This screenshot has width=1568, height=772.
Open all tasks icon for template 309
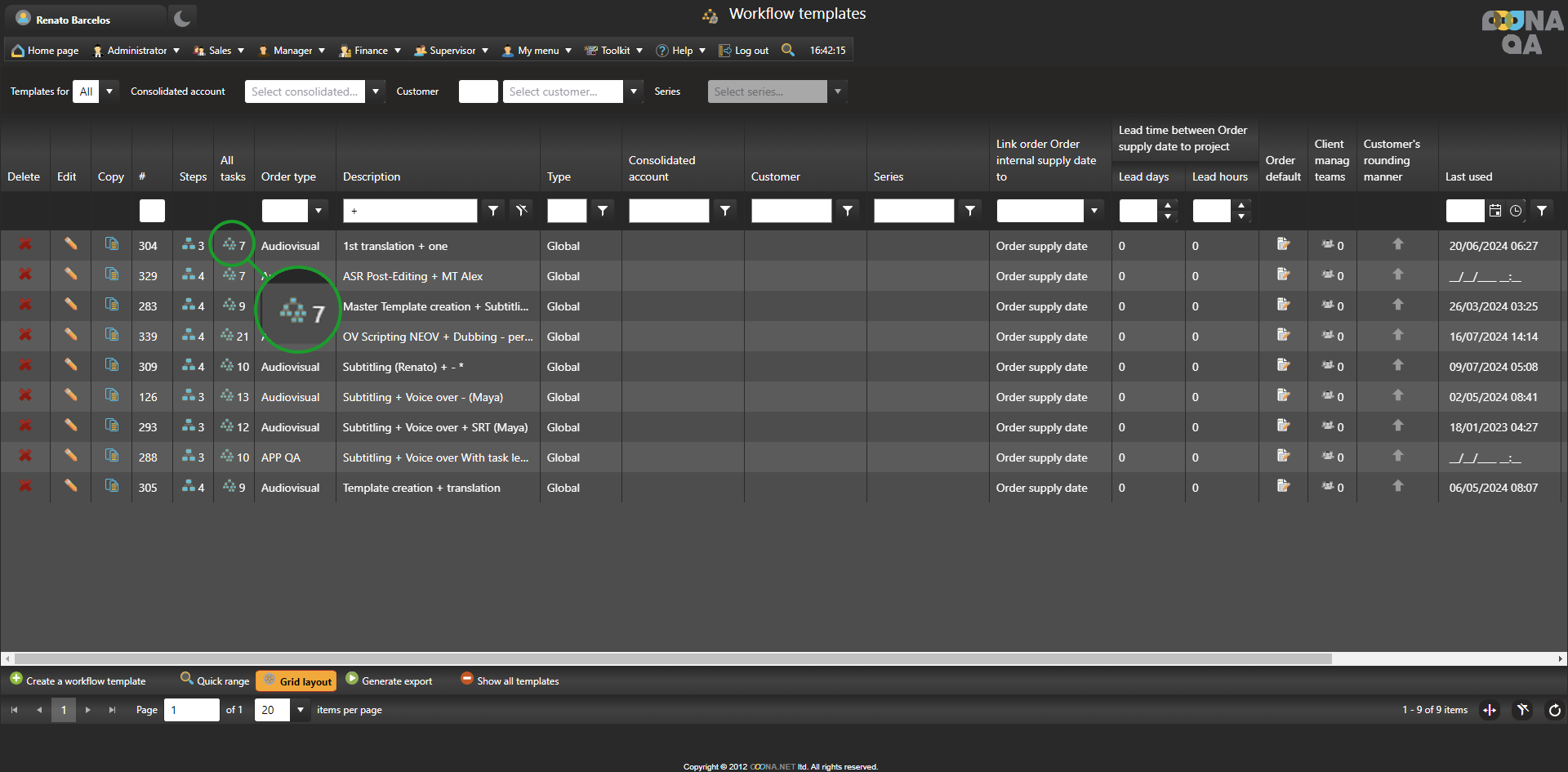[x=228, y=366]
